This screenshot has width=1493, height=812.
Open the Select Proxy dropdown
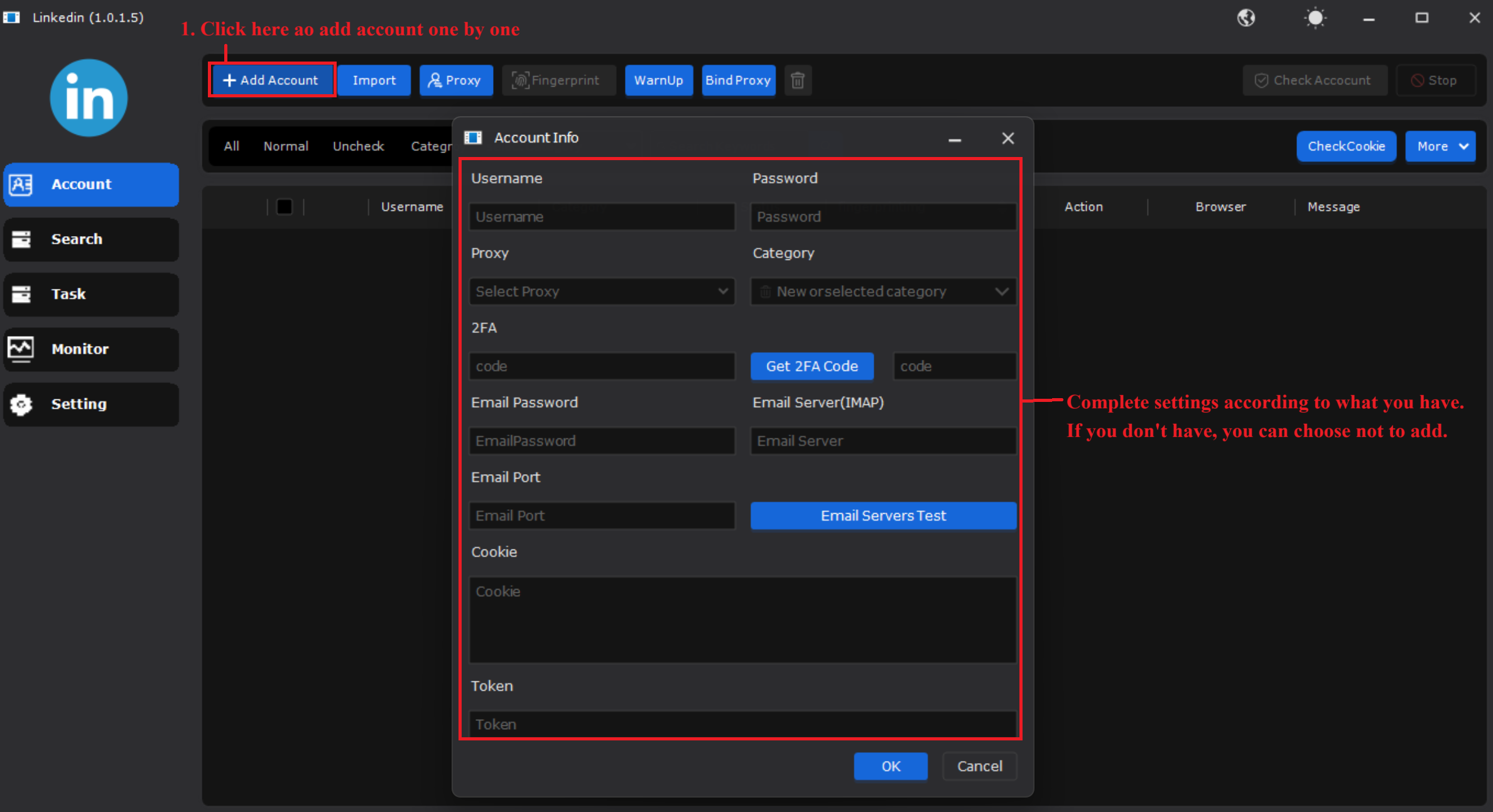tap(602, 291)
